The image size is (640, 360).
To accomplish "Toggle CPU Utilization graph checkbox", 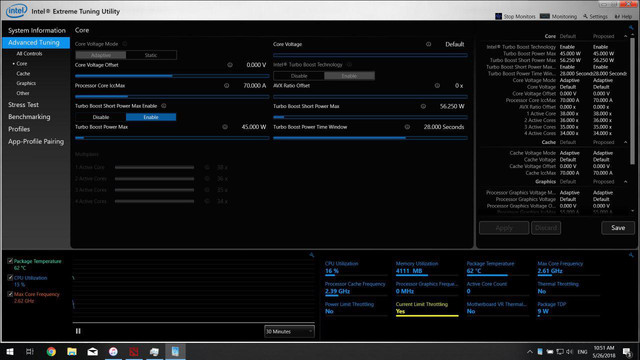I will point(10,278).
